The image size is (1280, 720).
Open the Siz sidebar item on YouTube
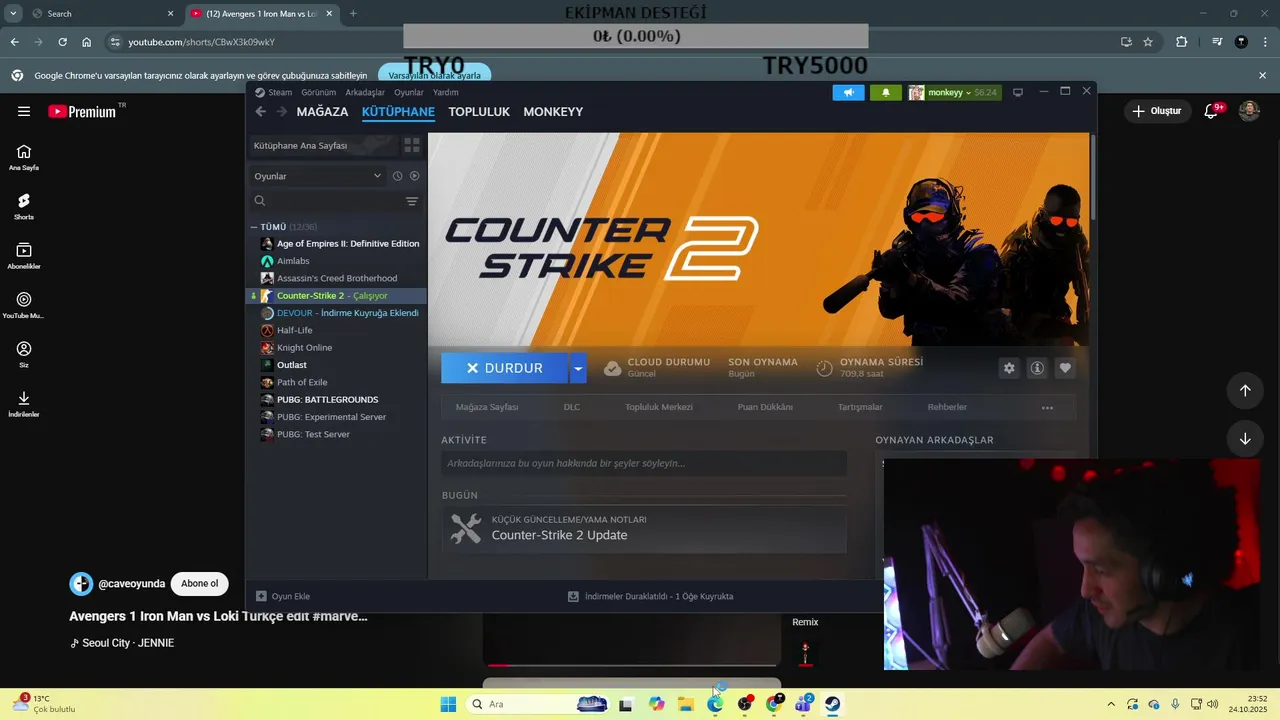pos(24,354)
